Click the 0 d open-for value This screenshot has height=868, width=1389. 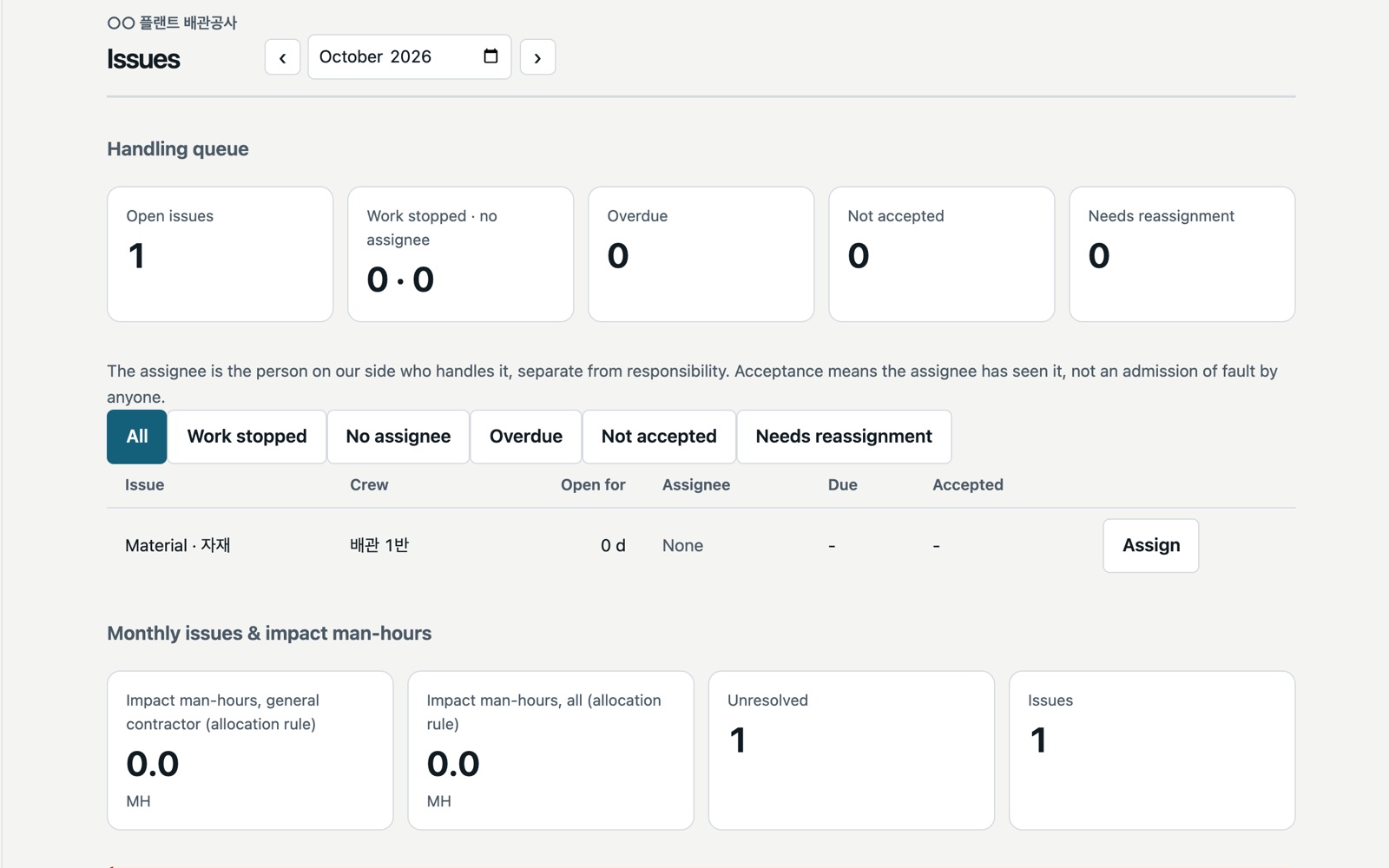click(x=613, y=546)
